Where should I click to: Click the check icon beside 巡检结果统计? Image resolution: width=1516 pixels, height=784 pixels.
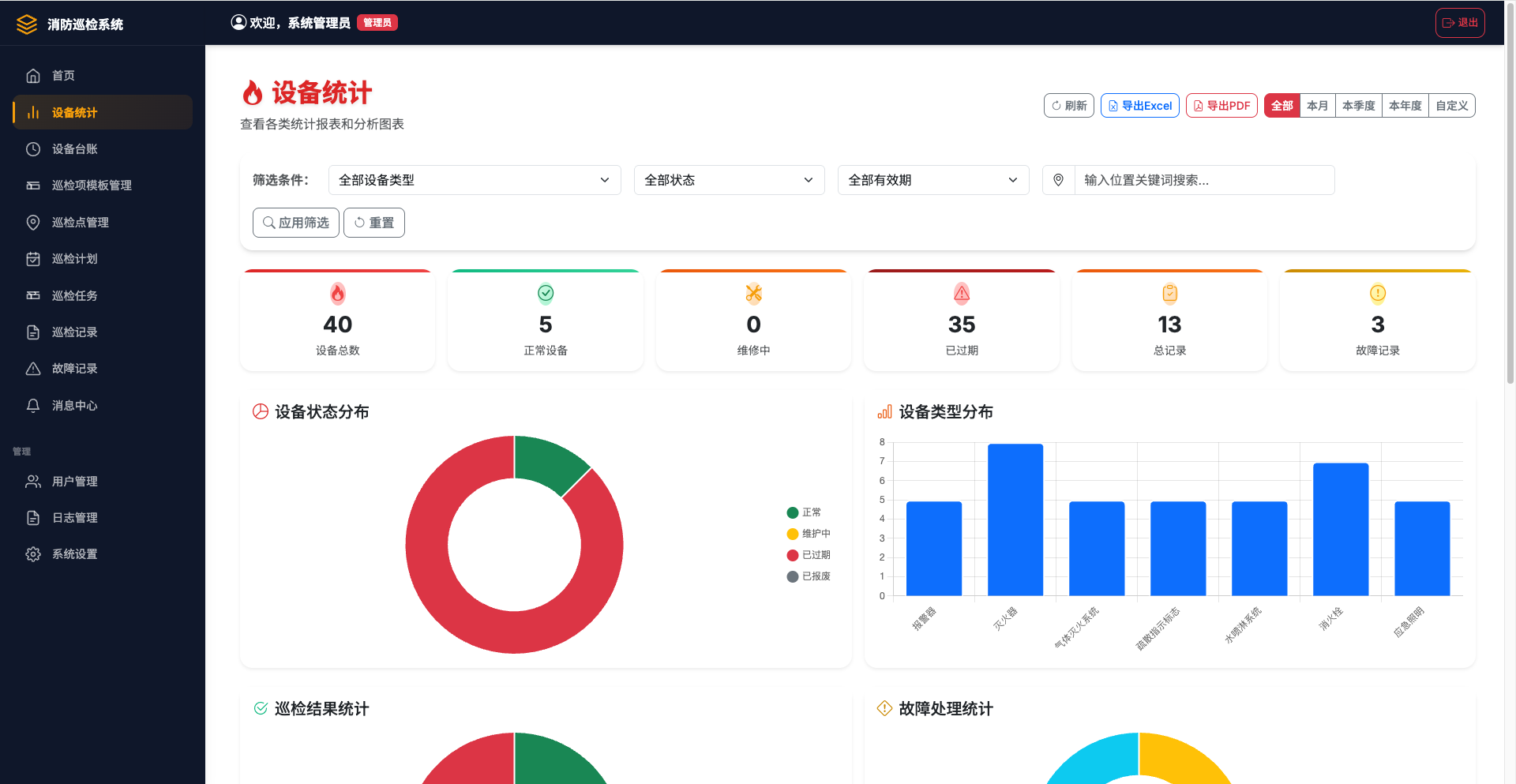261,708
